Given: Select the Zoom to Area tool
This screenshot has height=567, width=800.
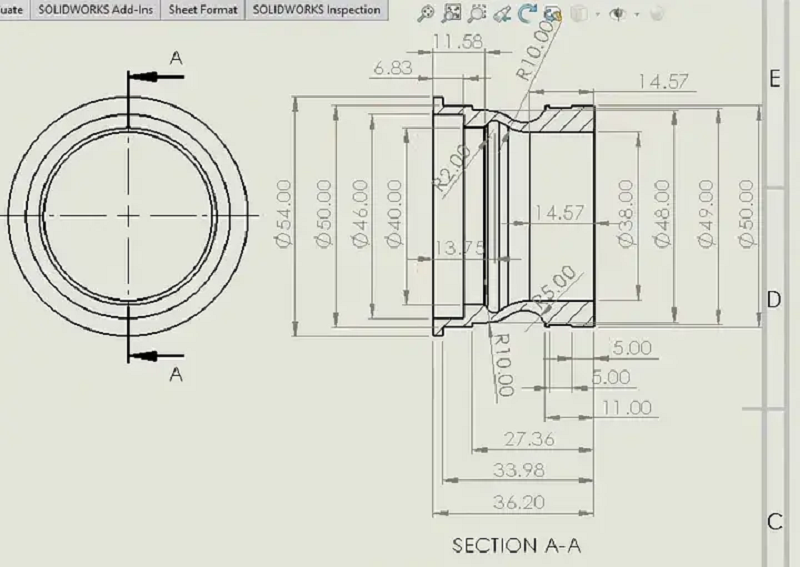Looking at the screenshot, I should pos(452,14).
